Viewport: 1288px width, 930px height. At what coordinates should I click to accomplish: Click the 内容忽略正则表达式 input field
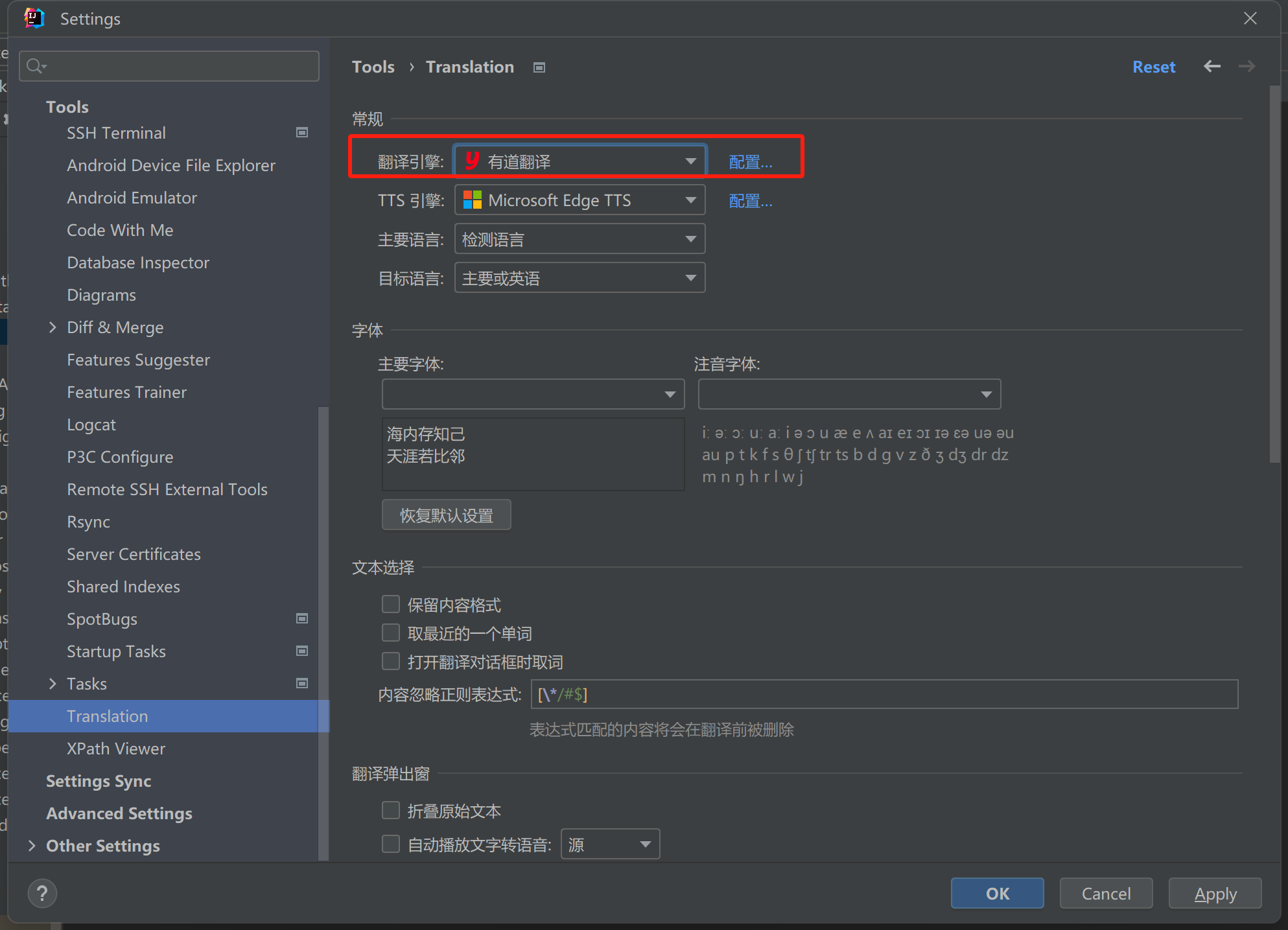point(884,695)
